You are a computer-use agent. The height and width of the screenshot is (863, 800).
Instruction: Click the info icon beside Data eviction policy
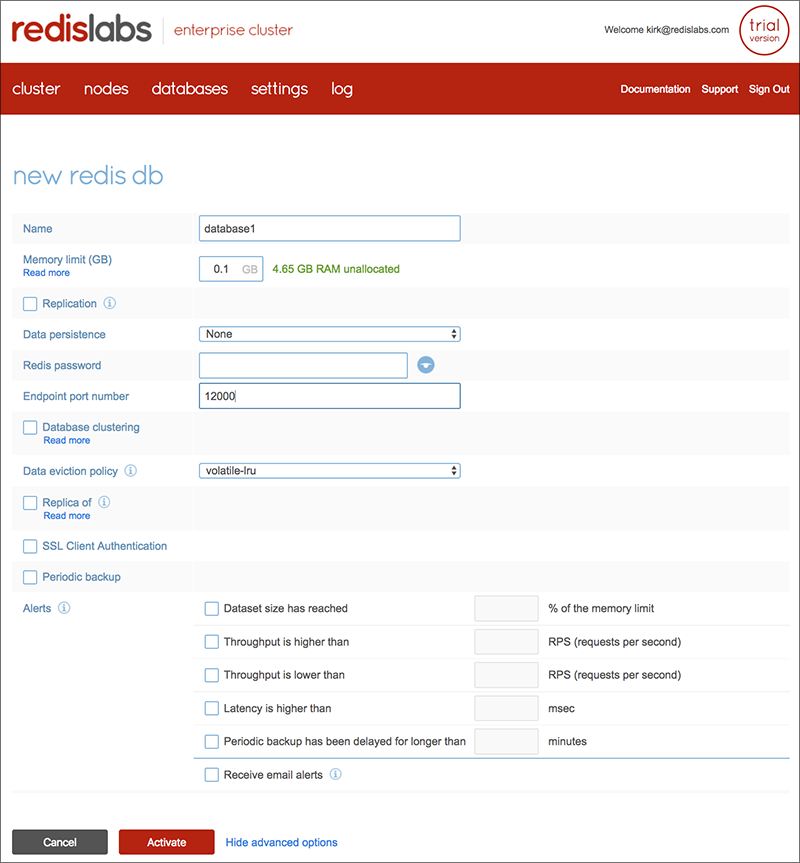[x=130, y=471]
